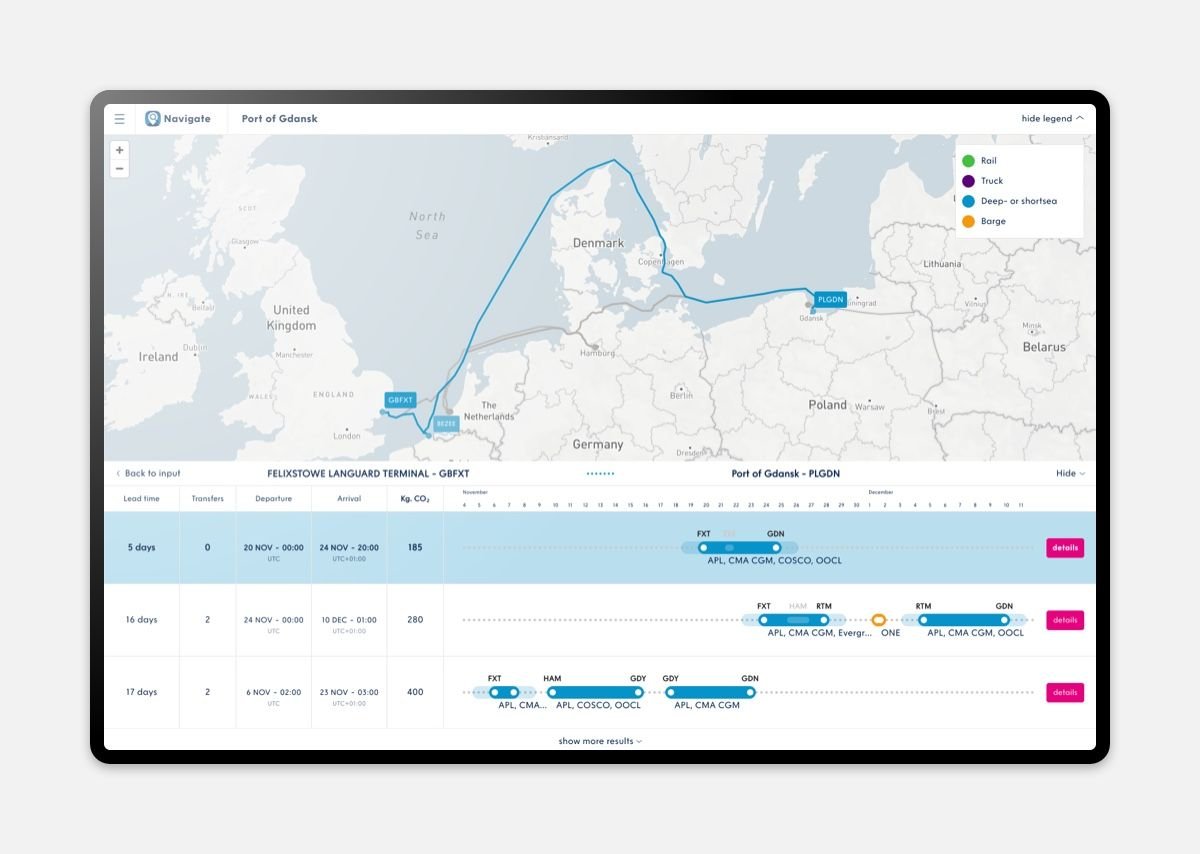The height and width of the screenshot is (854, 1200).
Task: Click the zoom in control on the map
Action: tap(119, 149)
